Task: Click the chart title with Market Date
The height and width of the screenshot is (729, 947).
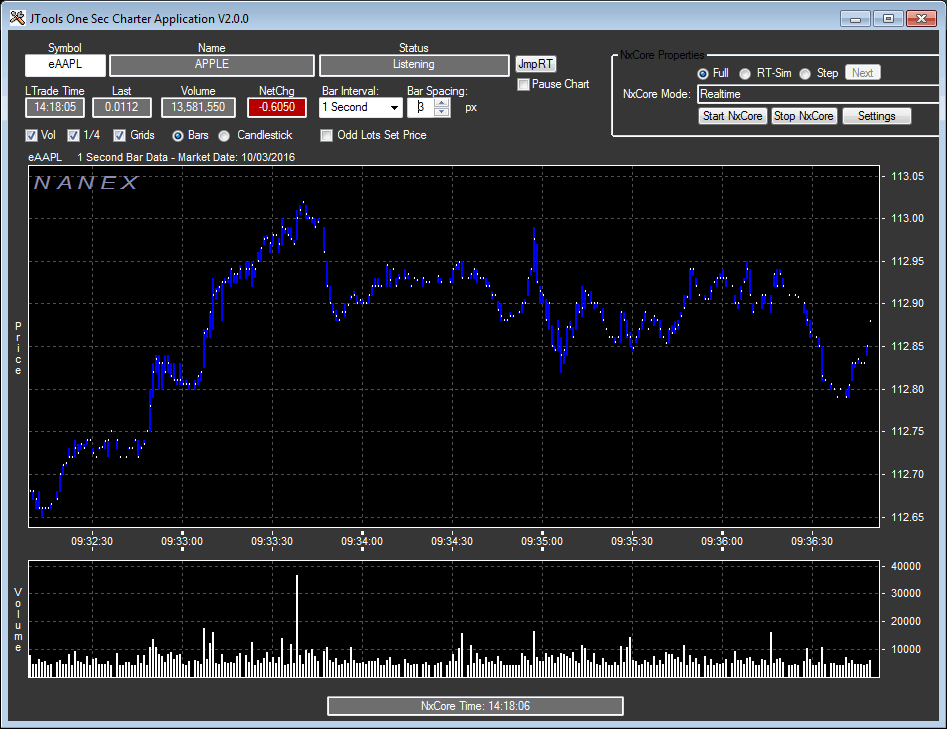Action: coord(162,158)
